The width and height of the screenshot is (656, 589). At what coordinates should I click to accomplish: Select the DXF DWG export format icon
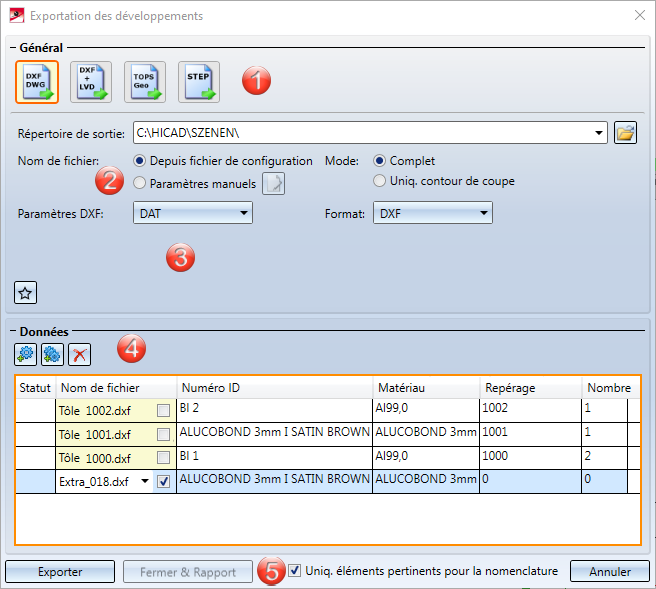pos(37,82)
